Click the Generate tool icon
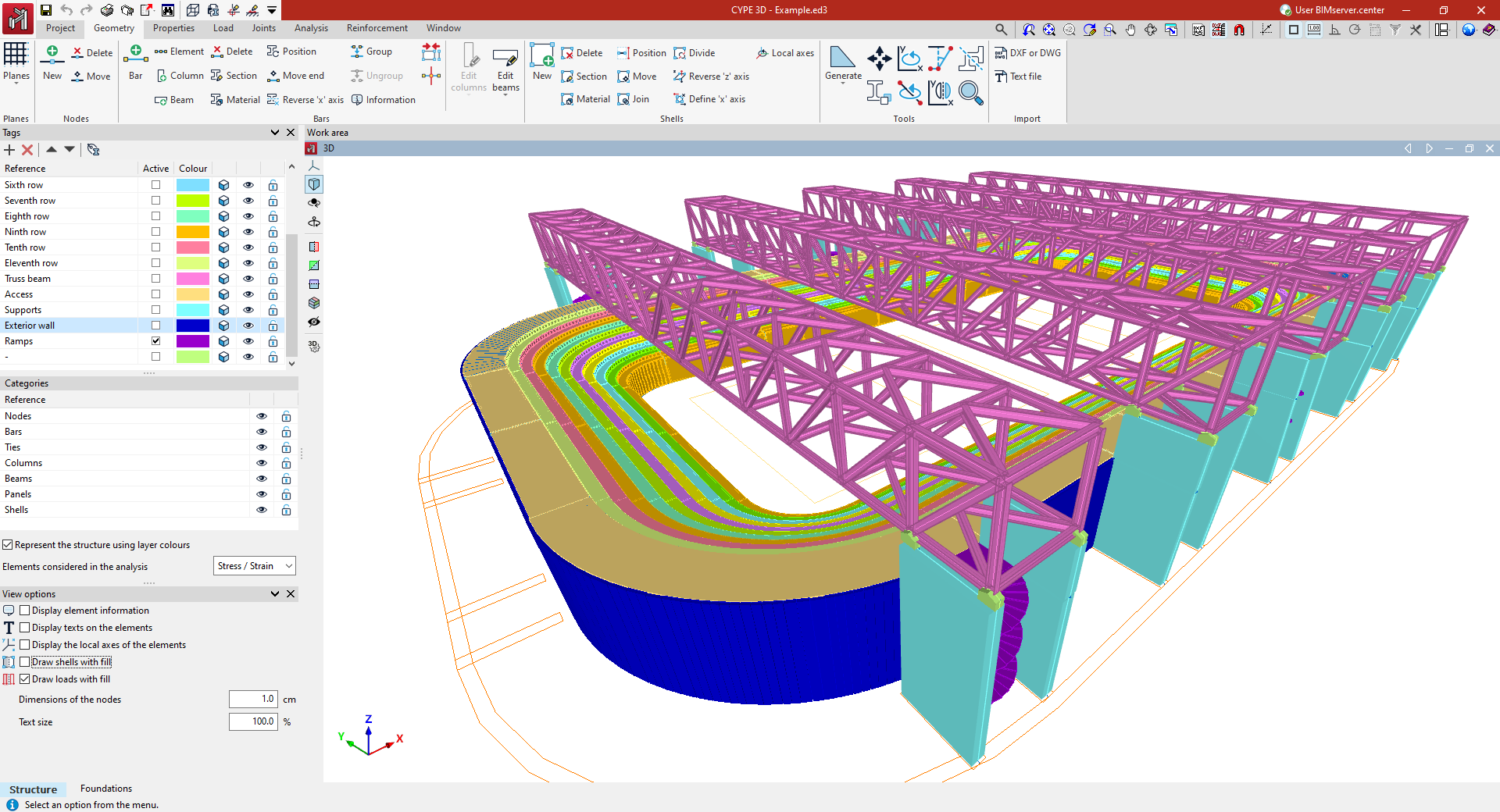This screenshot has height=812, width=1500. pyautogui.click(x=842, y=59)
